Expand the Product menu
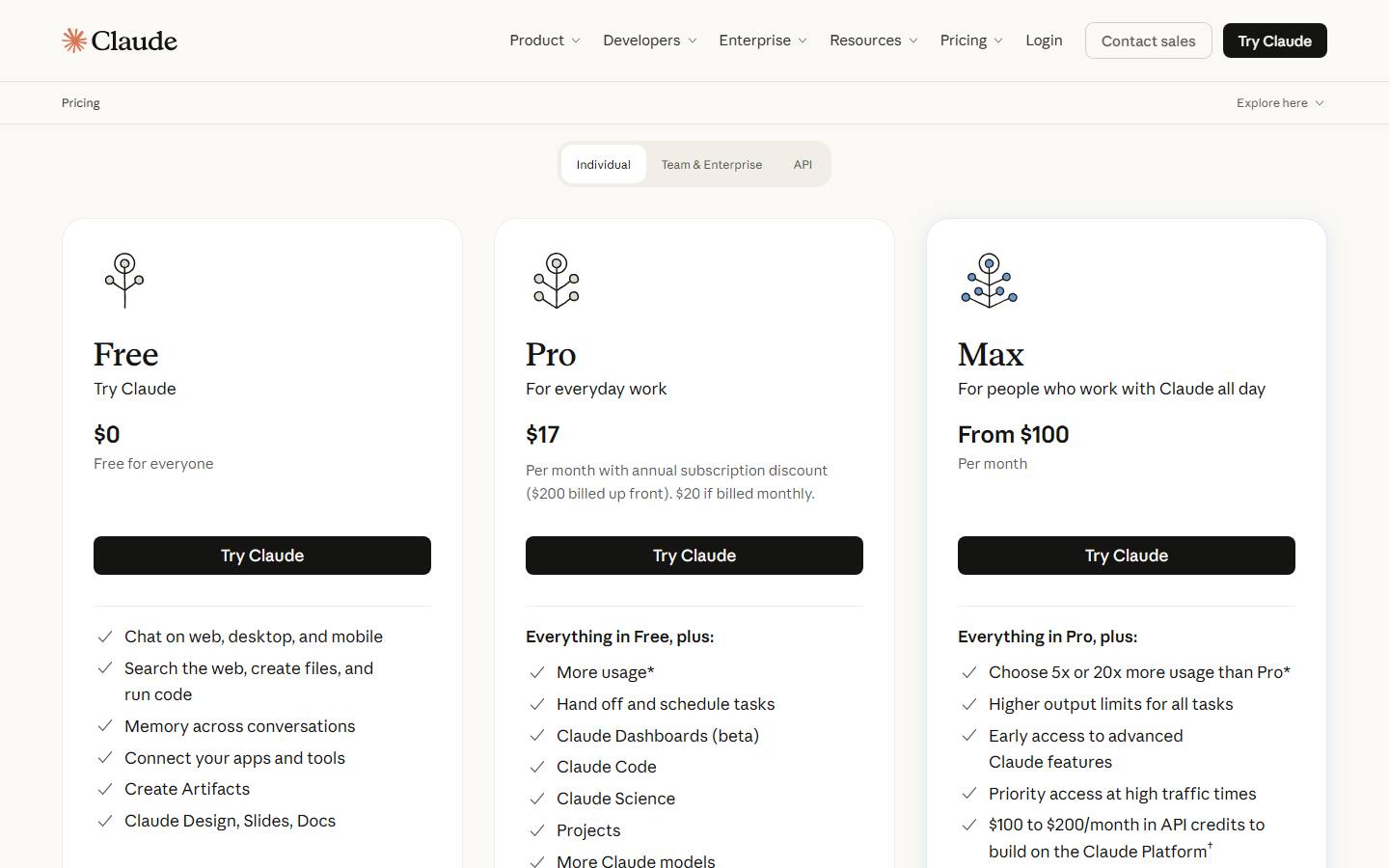 click(x=545, y=41)
